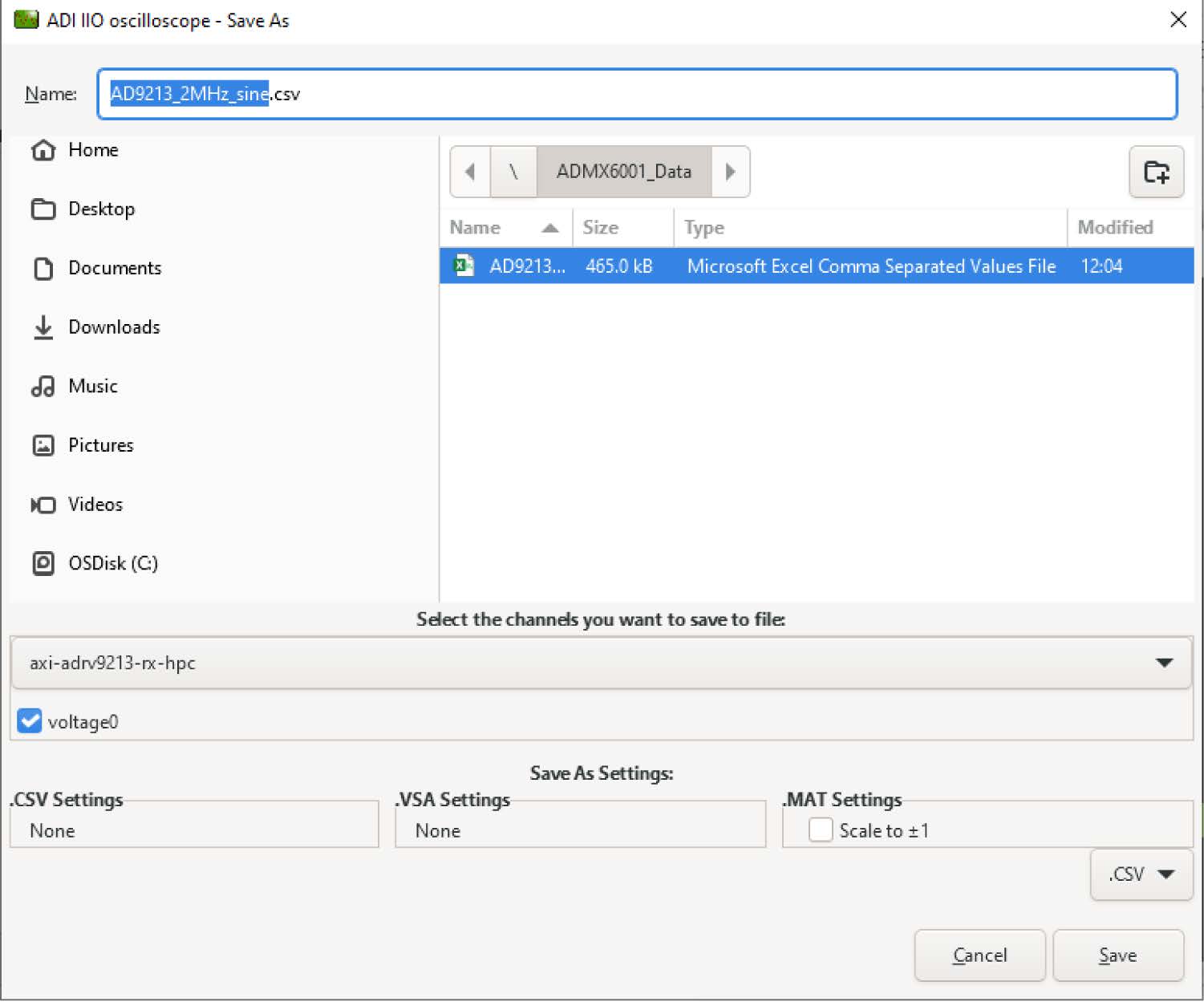Image resolution: width=1204 pixels, height=1002 pixels.
Task: Open Desktop folder from sidebar
Action: point(43,209)
